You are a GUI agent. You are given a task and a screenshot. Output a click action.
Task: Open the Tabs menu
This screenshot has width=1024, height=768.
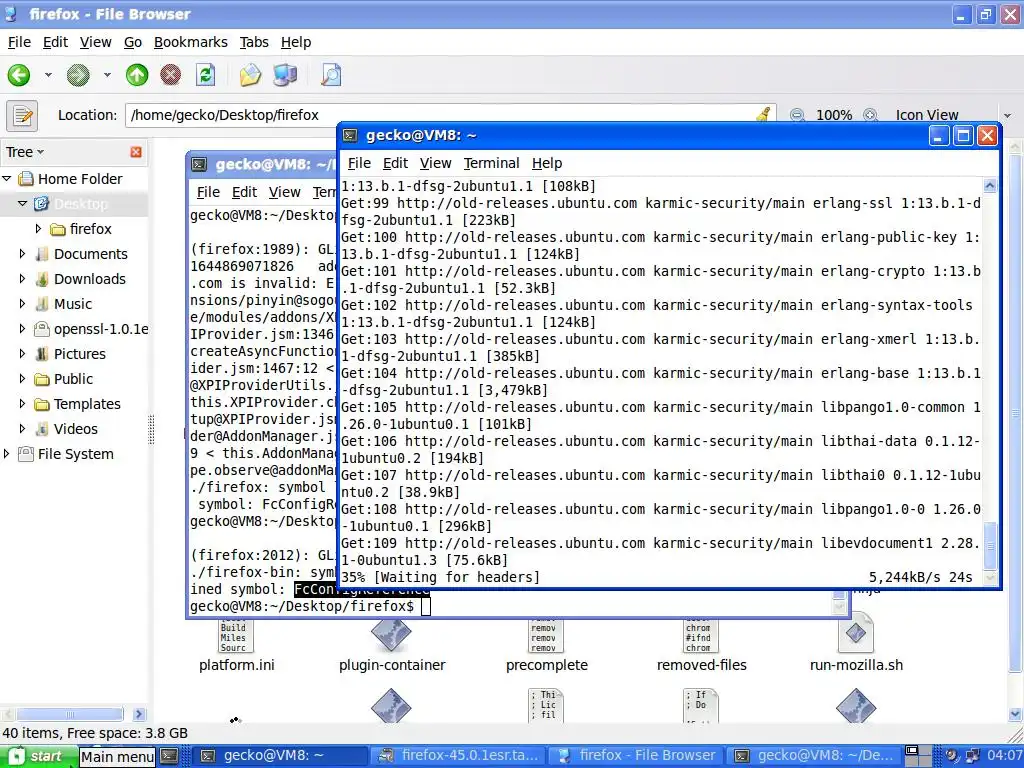click(254, 42)
